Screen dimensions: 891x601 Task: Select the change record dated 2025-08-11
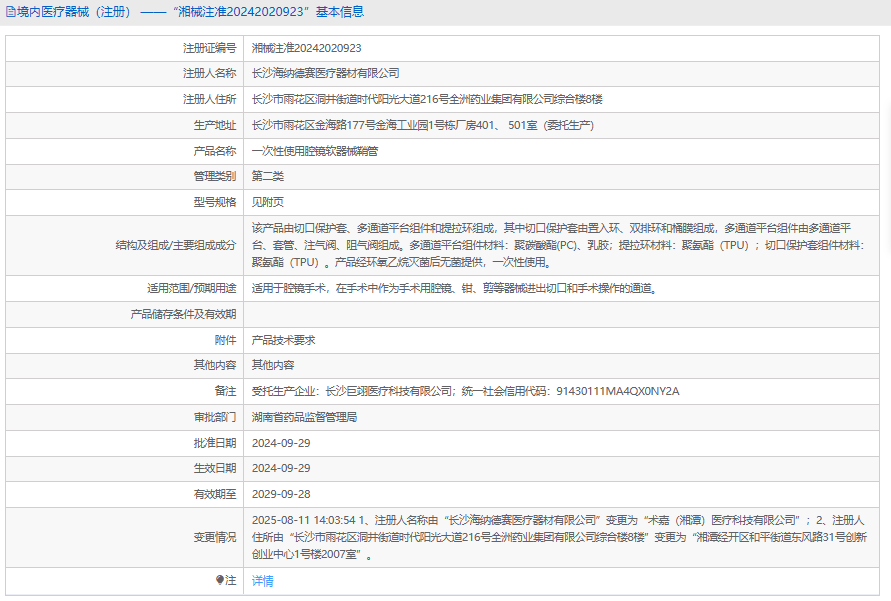click(559, 537)
